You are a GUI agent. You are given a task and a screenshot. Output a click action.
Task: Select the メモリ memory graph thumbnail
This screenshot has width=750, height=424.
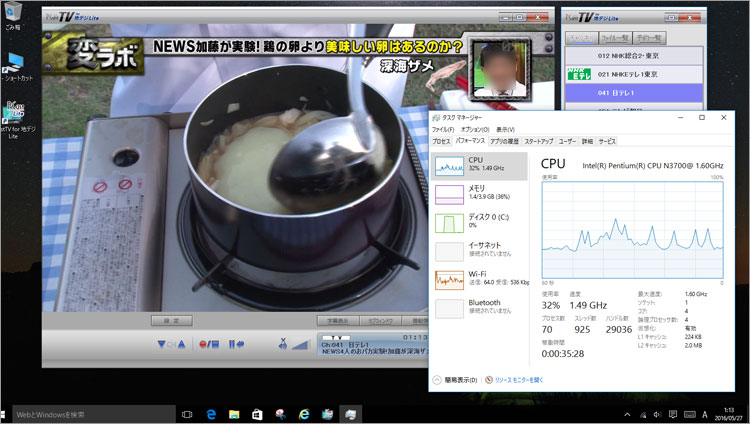[449, 195]
